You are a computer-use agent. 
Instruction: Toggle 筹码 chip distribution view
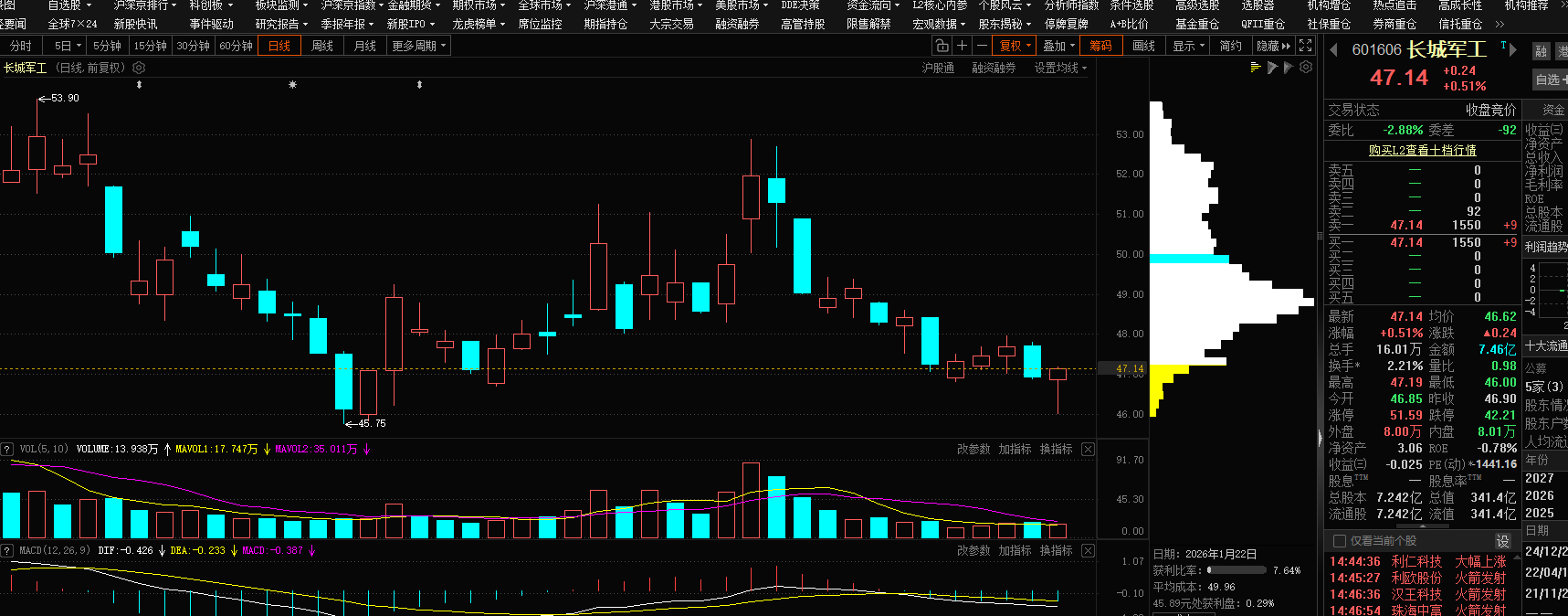(1100, 45)
